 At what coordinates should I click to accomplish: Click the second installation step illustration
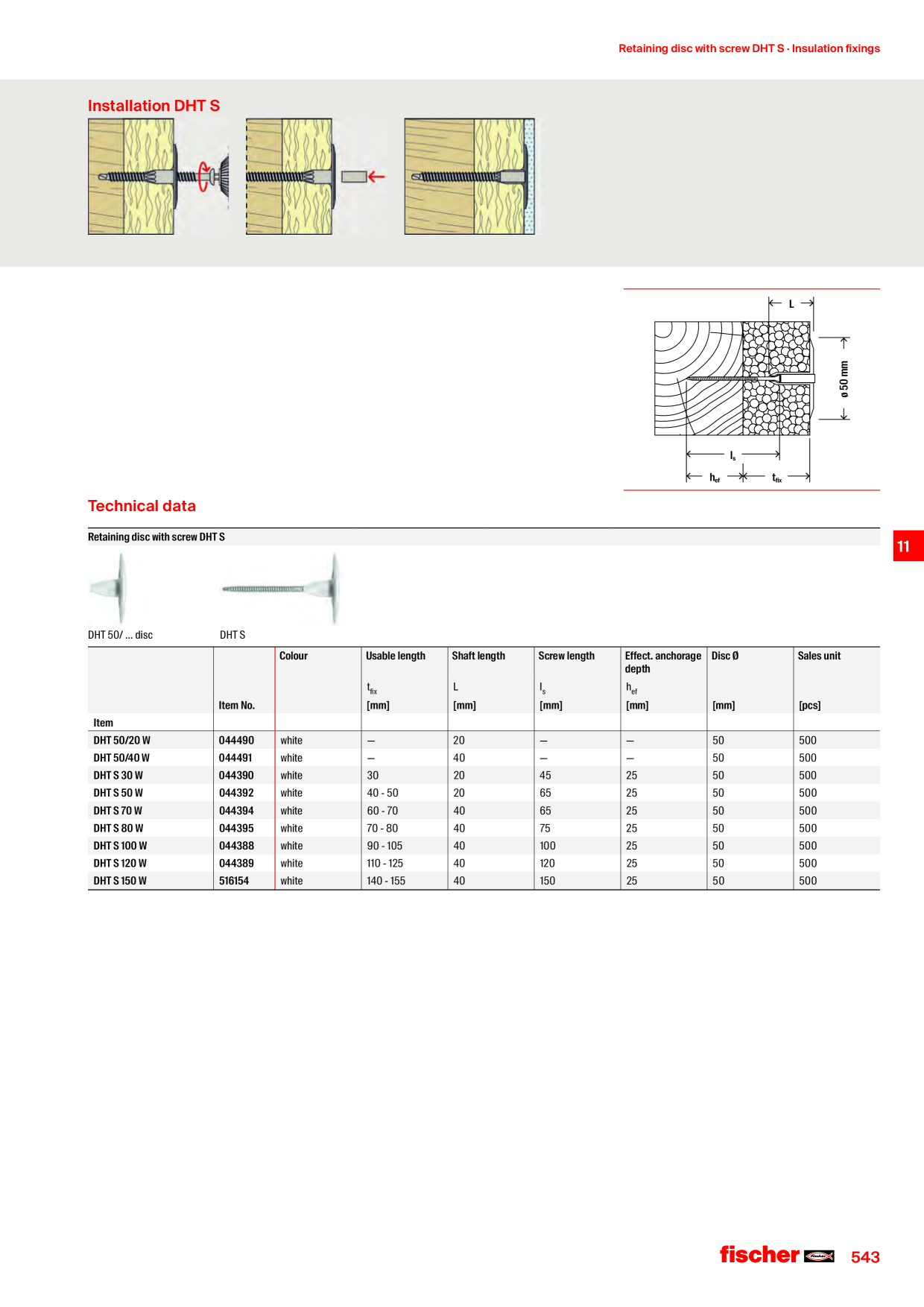[x=316, y=177]
